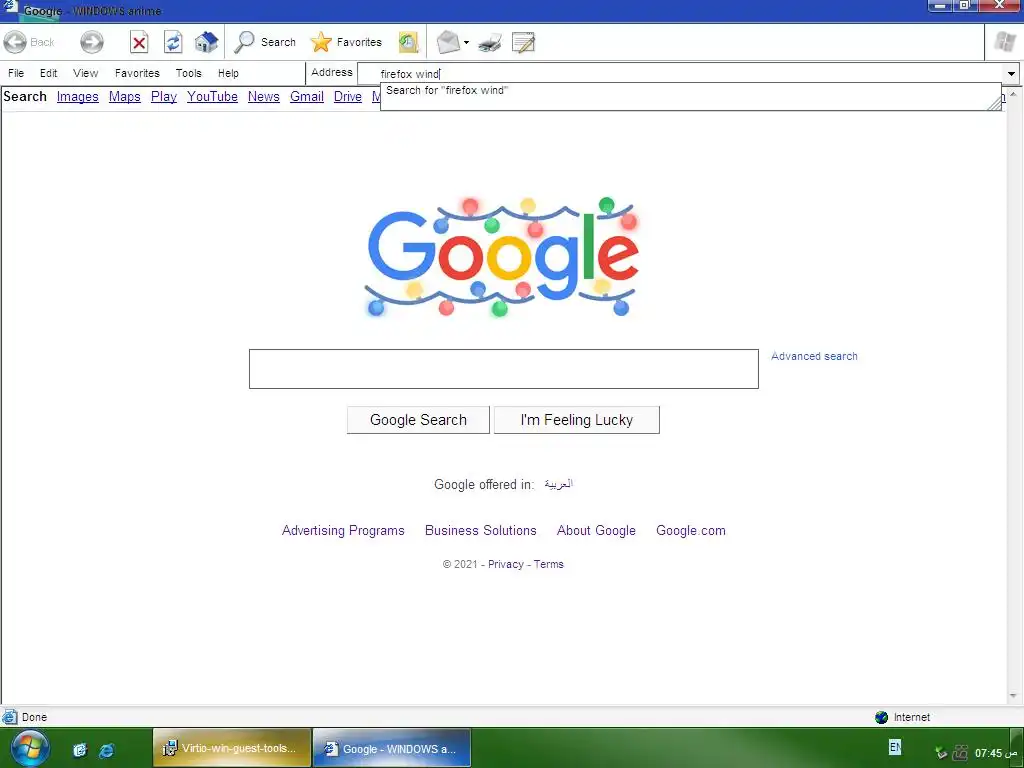This screenshot has width=1024, height=768.
Task: Open the Gmail link
Action: tap(307, 97)
